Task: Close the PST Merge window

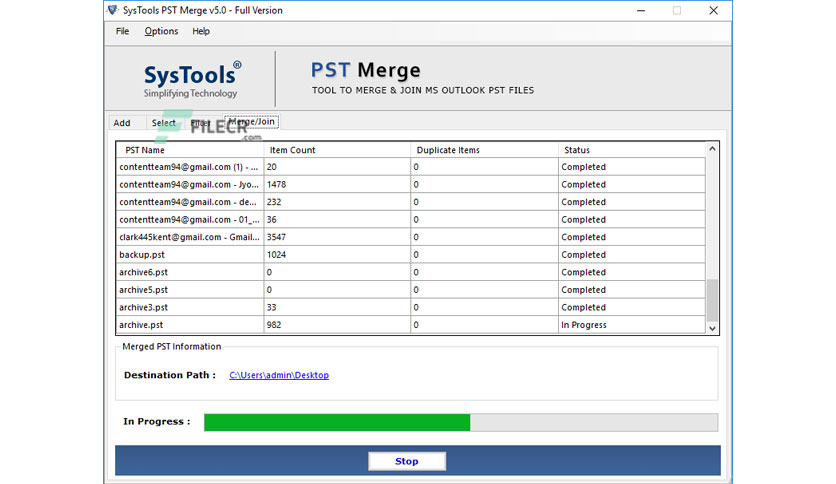Action: (x=713, y=10)
